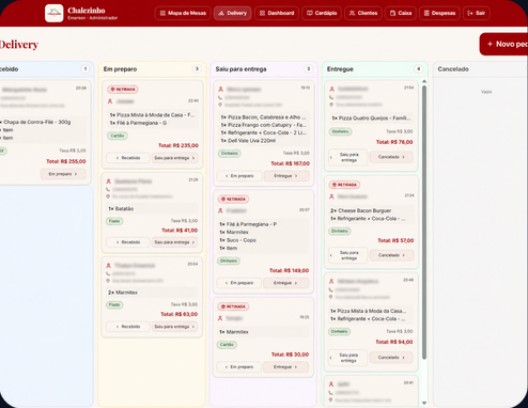Viewport: 528px width, 408px height.
Task: Click customer person icon on R$ 167,00 order
Action: point(221,89)
